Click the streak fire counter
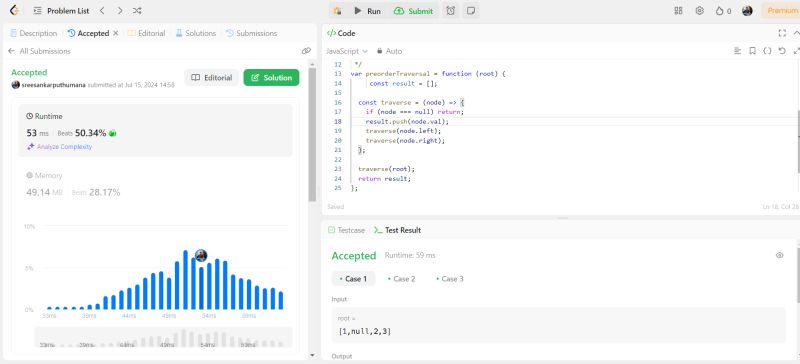Image resolution: width=800 pixels, height=364 pixels. [x=723, y=11]
